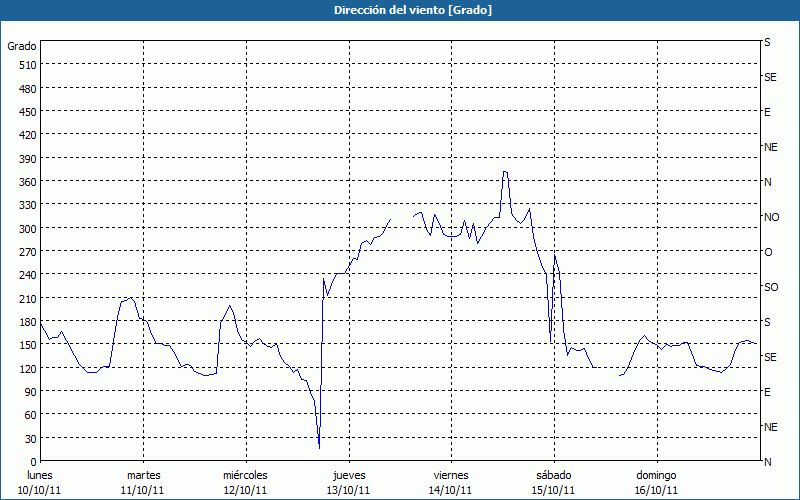
Task: Select the 'sábado 15/10/11' date label
Action: pos(553,482)
